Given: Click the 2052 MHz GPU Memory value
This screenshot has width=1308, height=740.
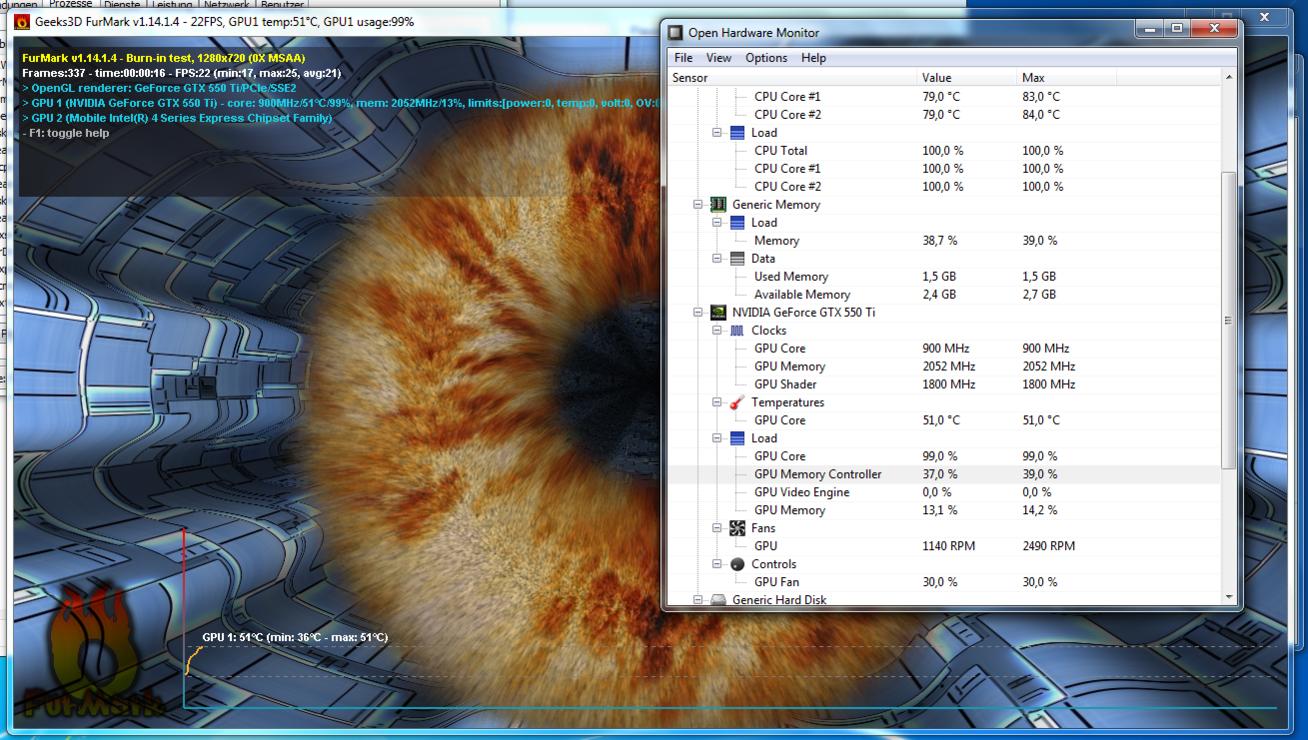Looking at the screenshot, I should 948,366.
